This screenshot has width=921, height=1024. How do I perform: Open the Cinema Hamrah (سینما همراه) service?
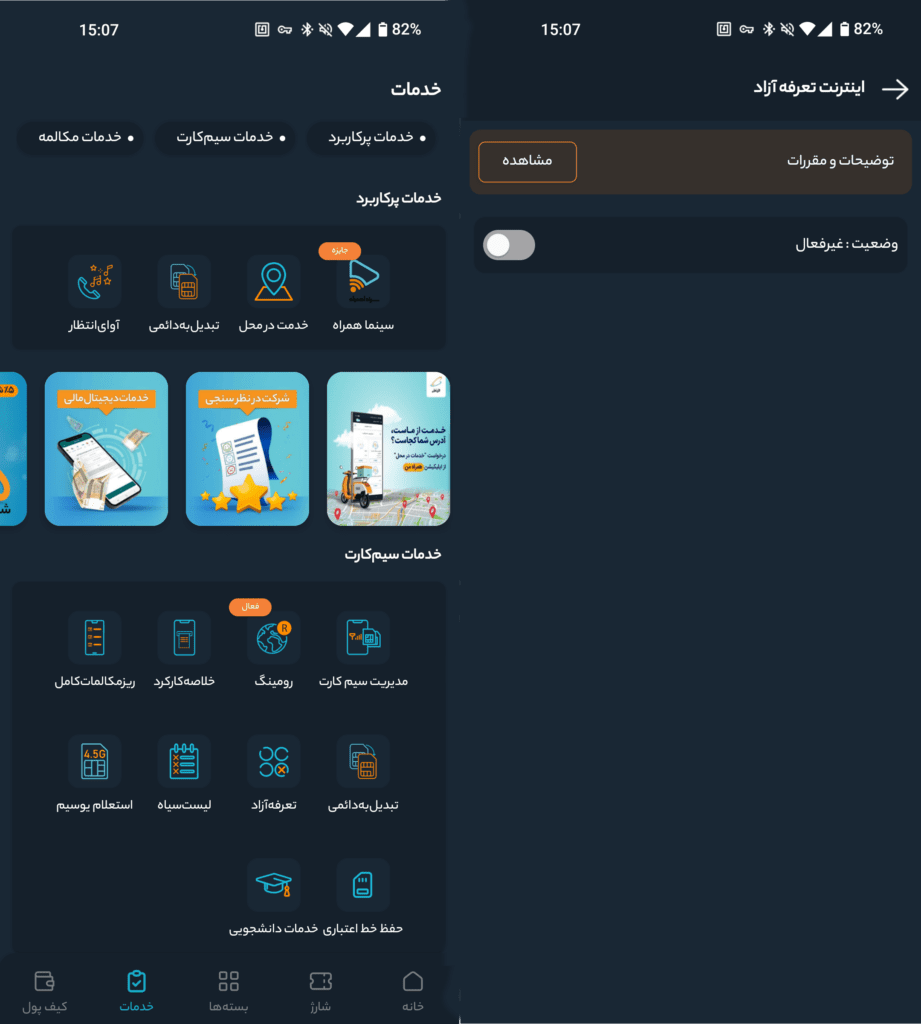(x=363, y=282)
